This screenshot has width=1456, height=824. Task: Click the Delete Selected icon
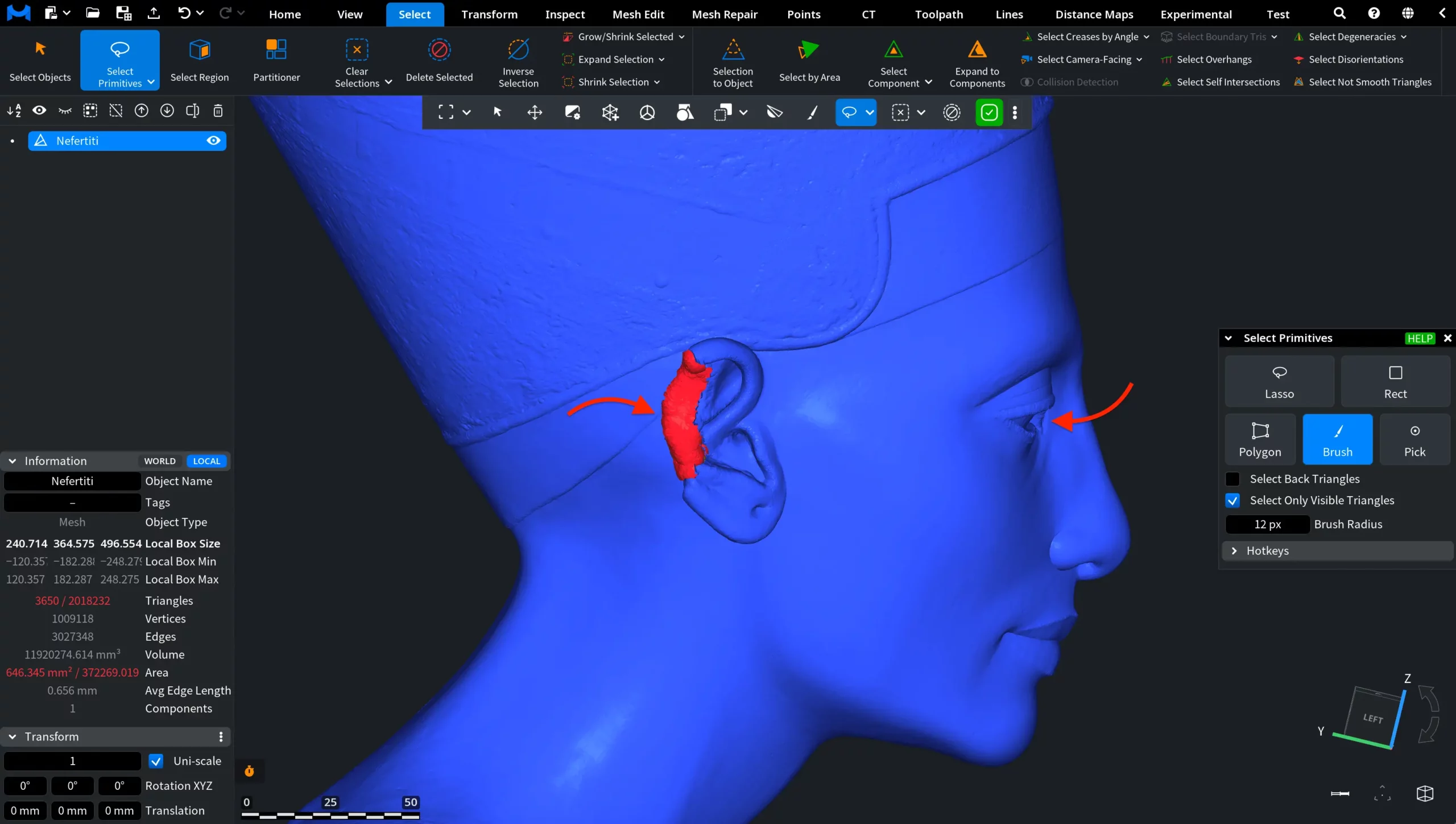439,50
